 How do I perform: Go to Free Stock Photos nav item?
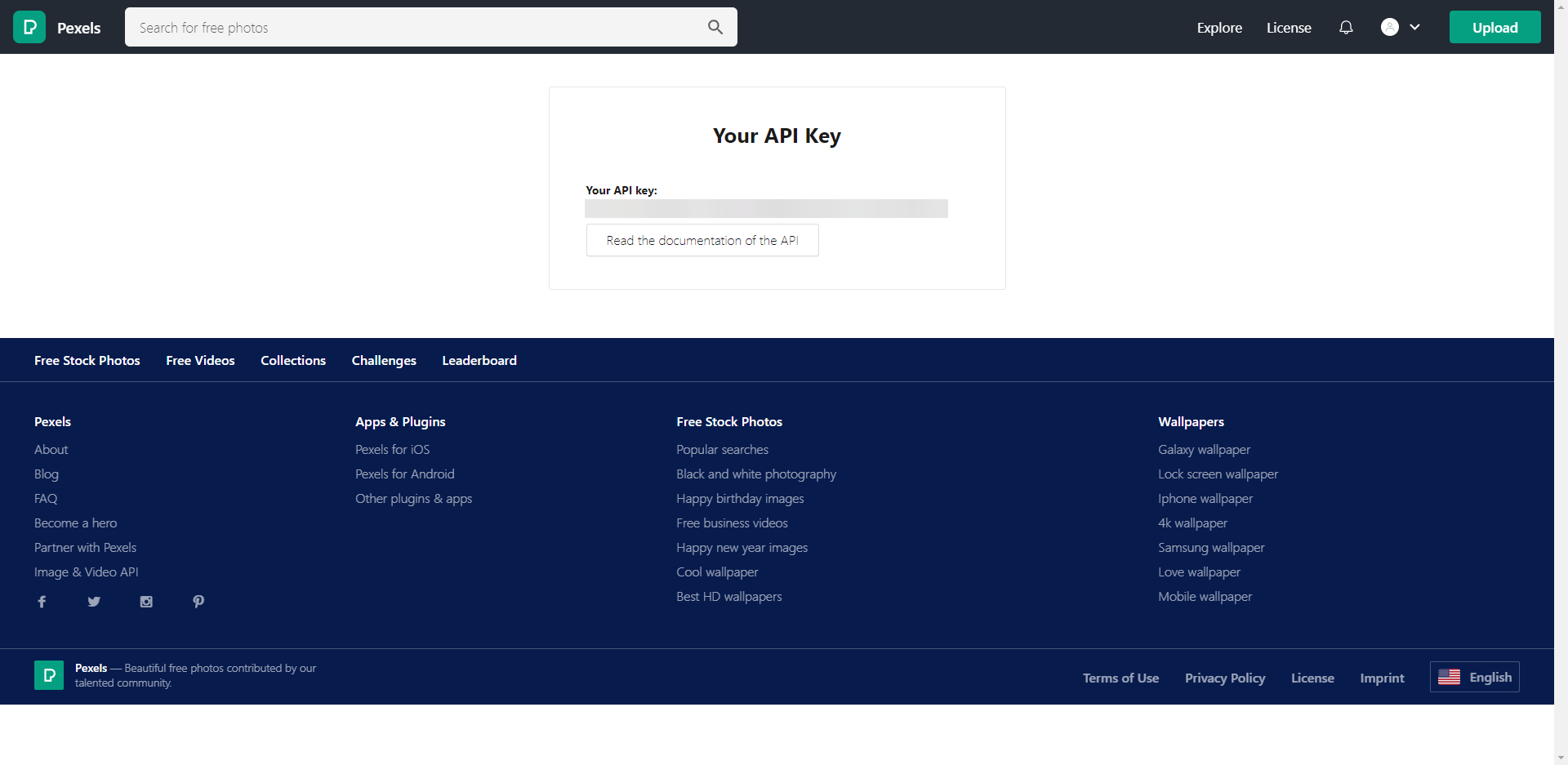(87, 360)
